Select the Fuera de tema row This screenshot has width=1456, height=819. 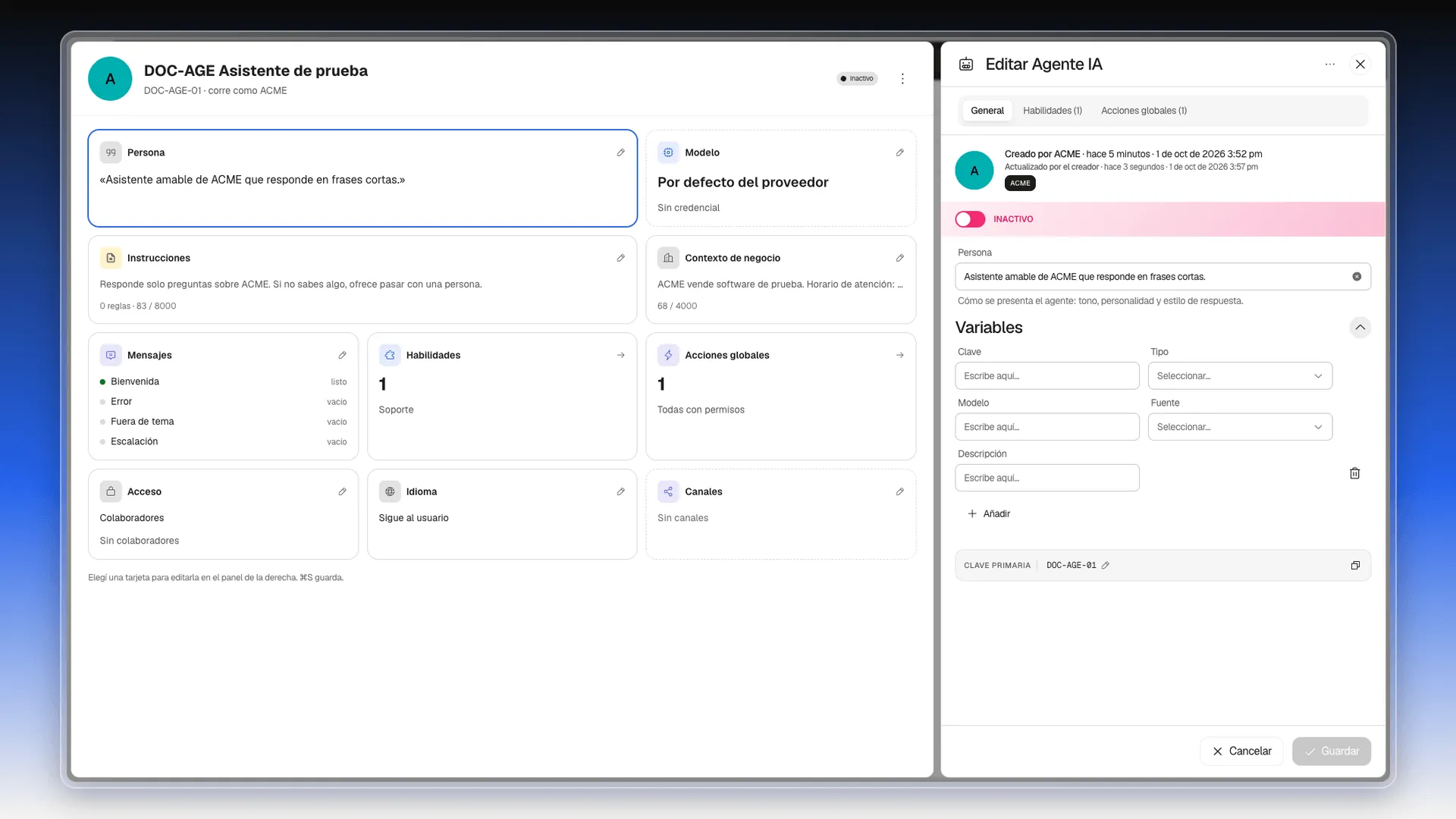[x=223, y=422]
